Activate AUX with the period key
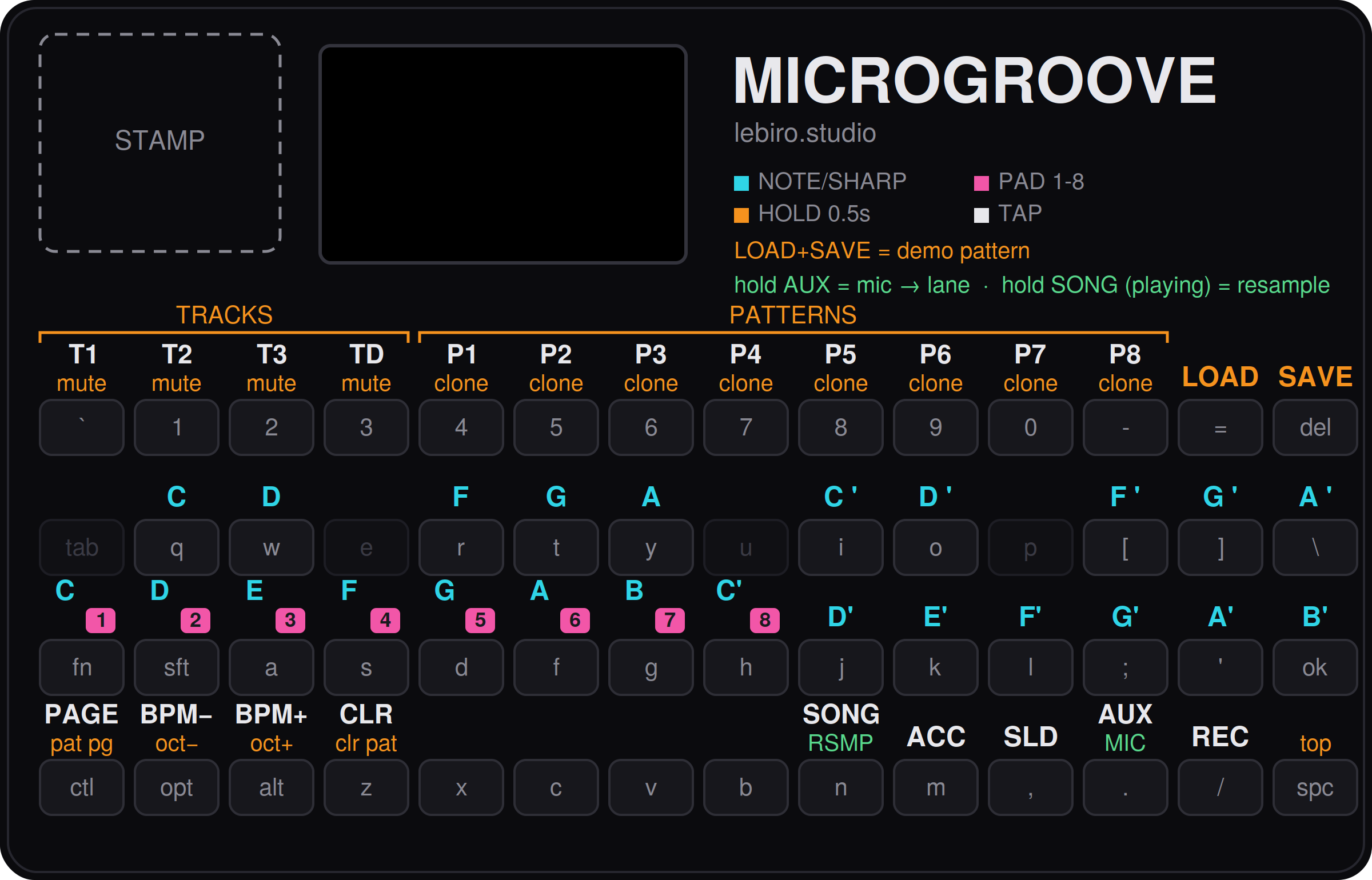The height and width of the screenshot is (880, 1372). (x=1126, y=787)
